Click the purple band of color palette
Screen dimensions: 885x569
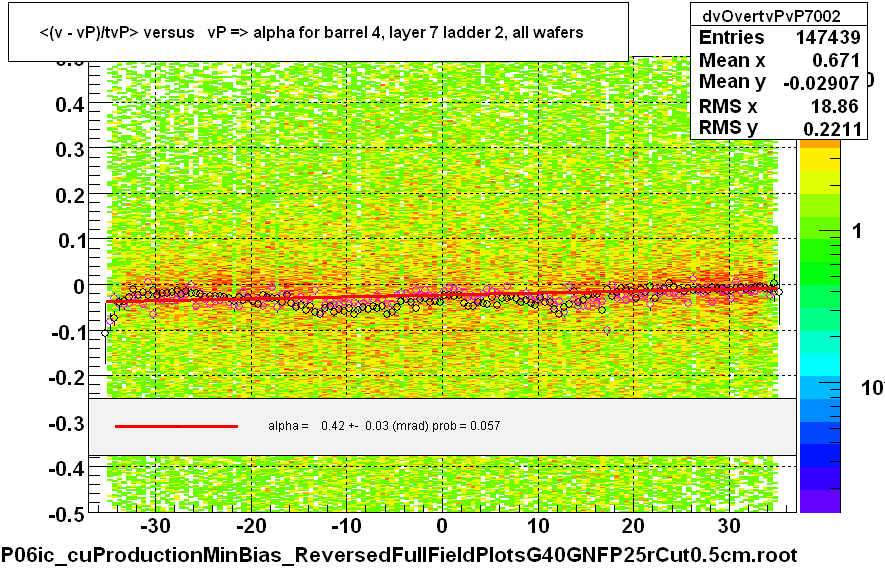[820, 501]
